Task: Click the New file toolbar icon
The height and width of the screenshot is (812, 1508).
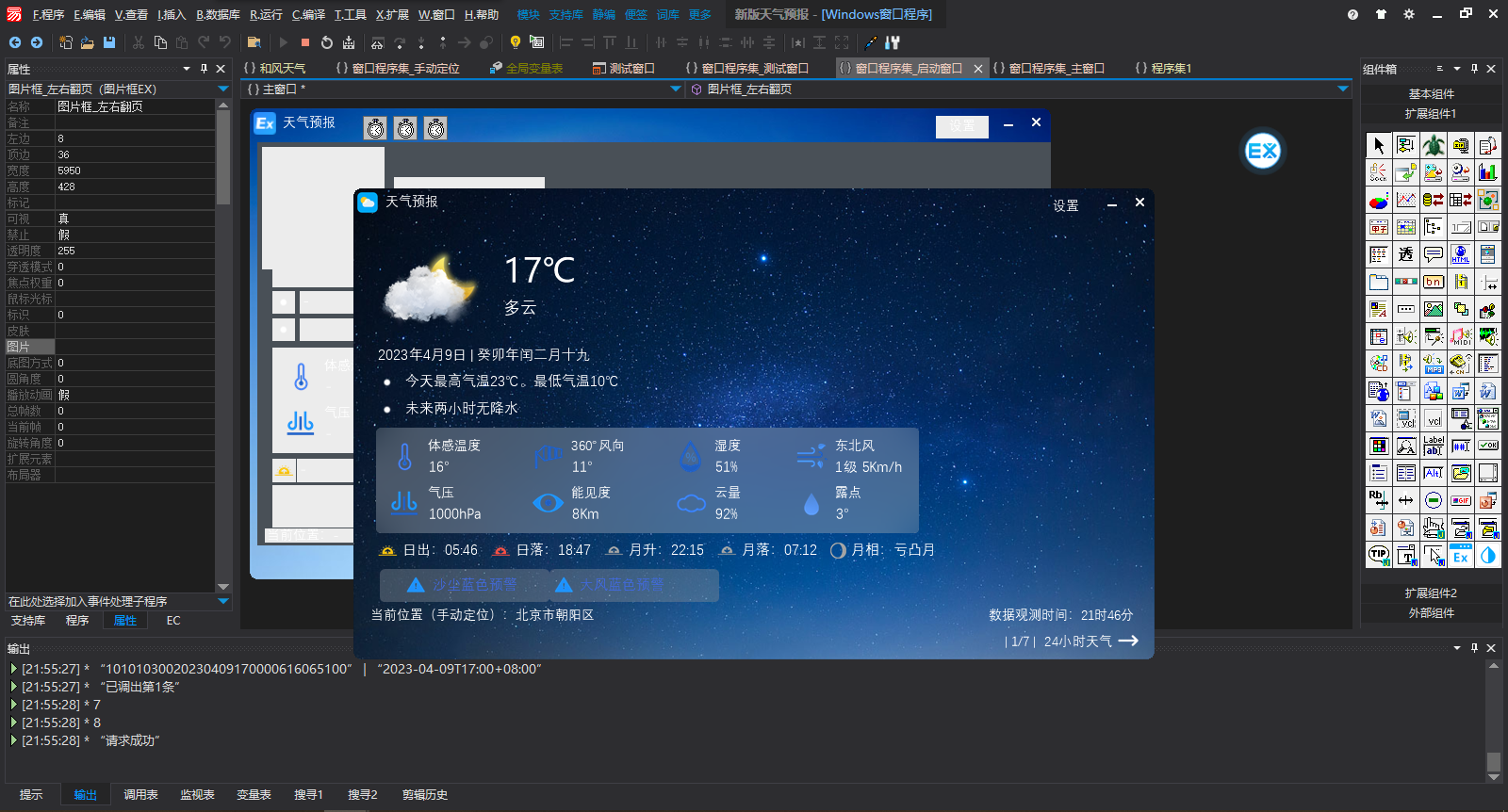Action: (66, 42)
